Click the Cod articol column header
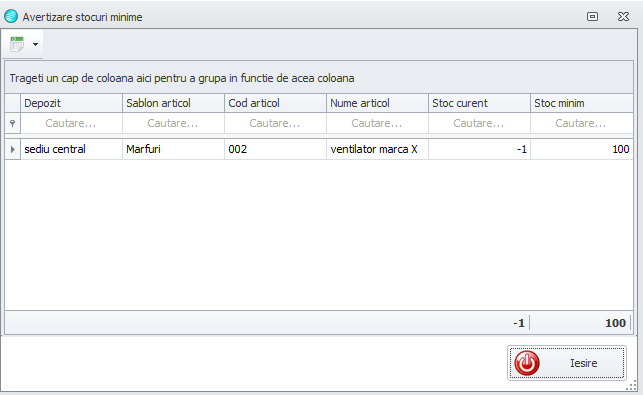Viewport: 643px width, 395px height. tap(276, 103)
